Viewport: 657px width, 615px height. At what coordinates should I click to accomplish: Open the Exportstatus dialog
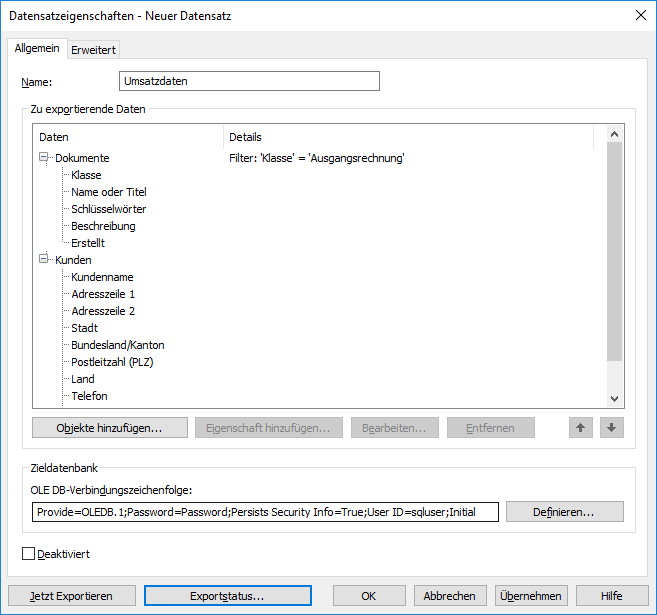tap(227, 595)
